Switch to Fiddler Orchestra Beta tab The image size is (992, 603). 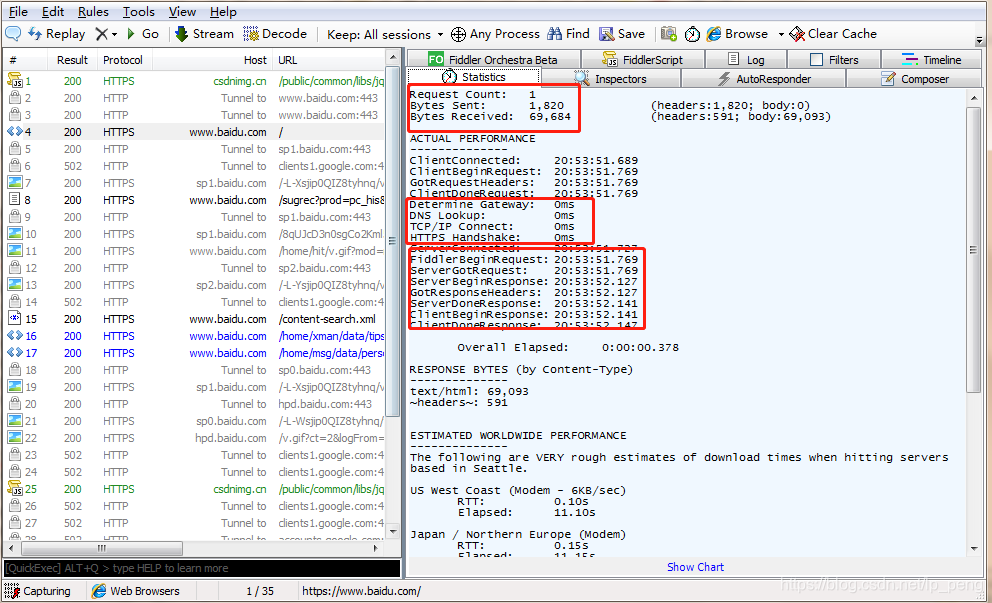coord(493,59)
